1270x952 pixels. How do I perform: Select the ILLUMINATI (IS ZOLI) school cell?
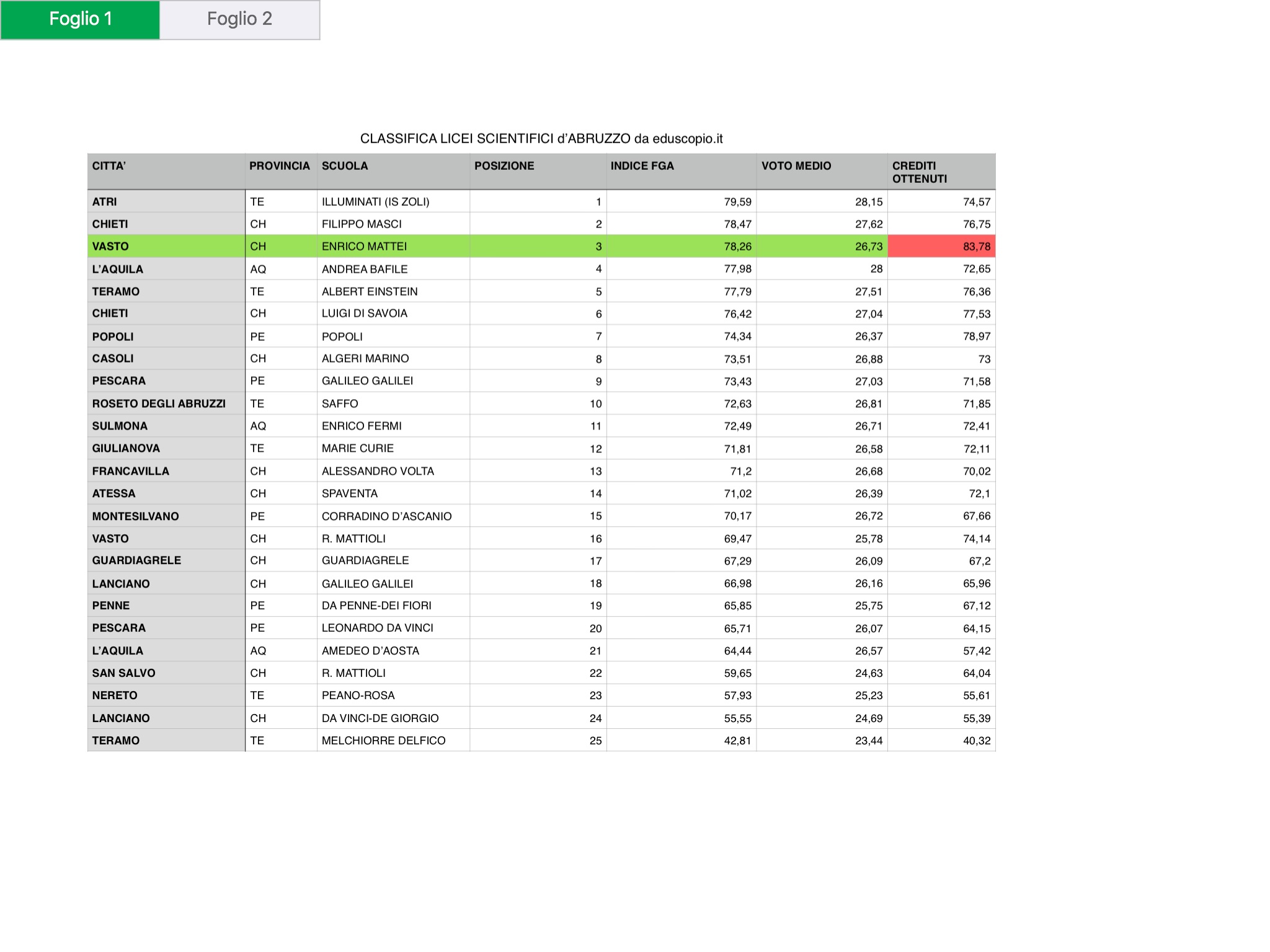coord(393,201)
